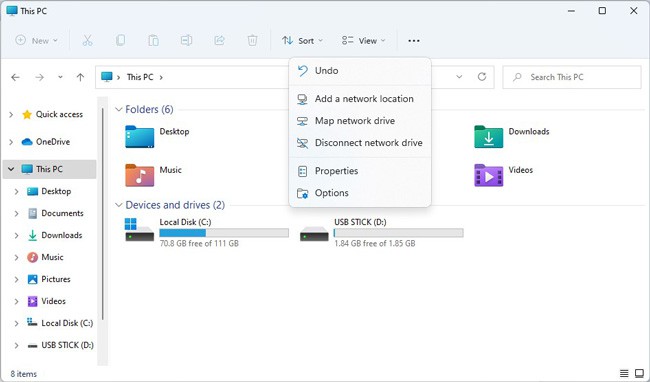Viewport: 650px width, 382px height.
Task: Collapse the Devices and drives (2) group
Action: point(119,205)
